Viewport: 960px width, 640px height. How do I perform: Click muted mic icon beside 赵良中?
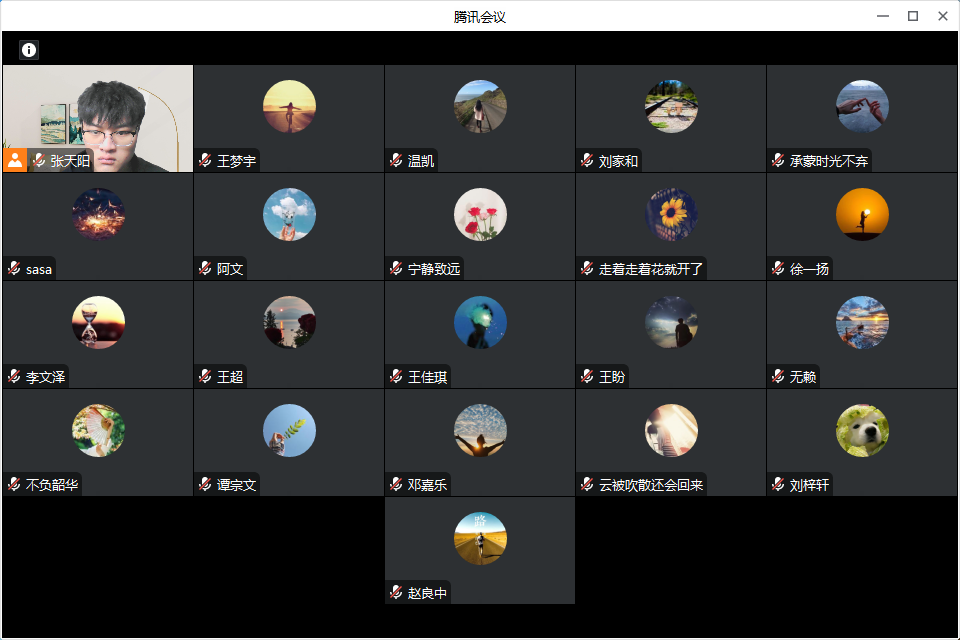click(x=396, y=592)
